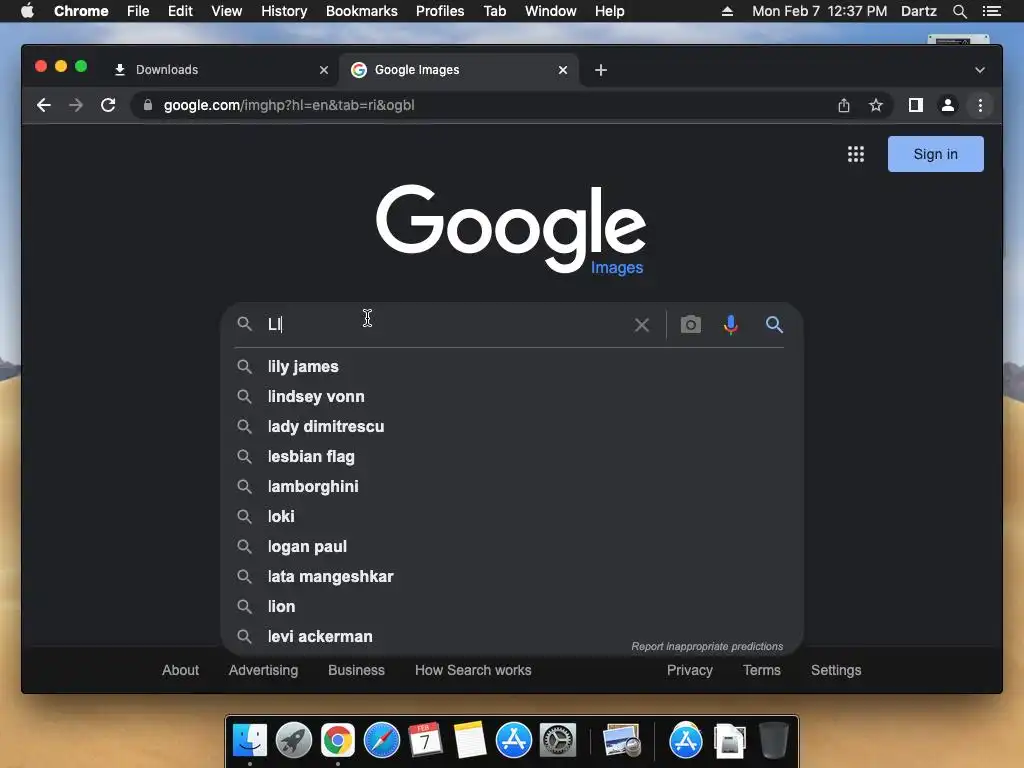The image size is (1024, 768).
Task: Select the 'lady dimitrescu' suggestion
Action: coord(511,426)
